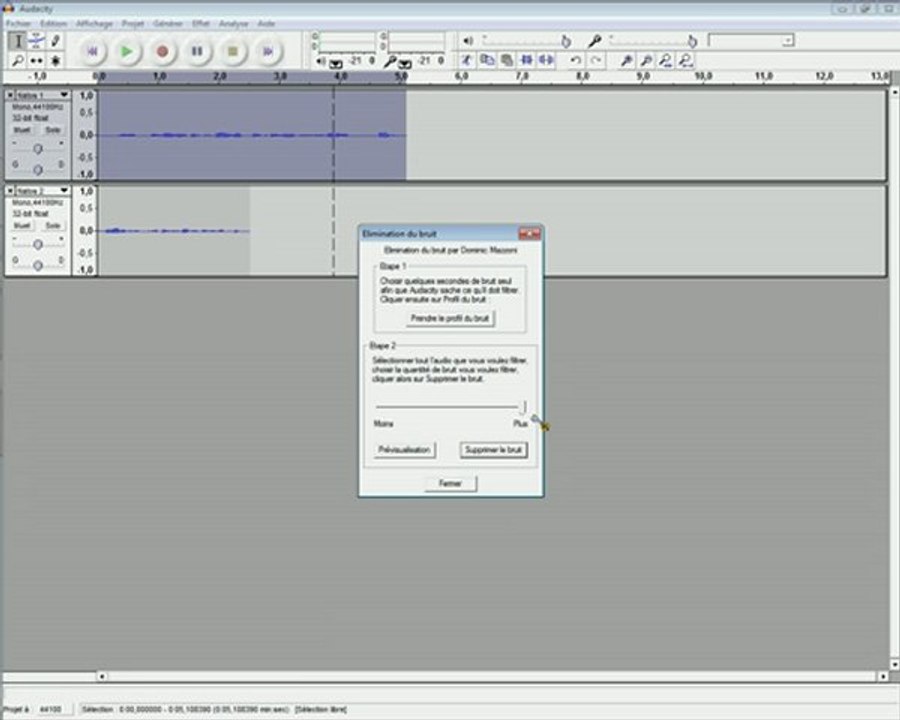
Task: Open the playback meter dropdown arrow
Action: [336, 64]
